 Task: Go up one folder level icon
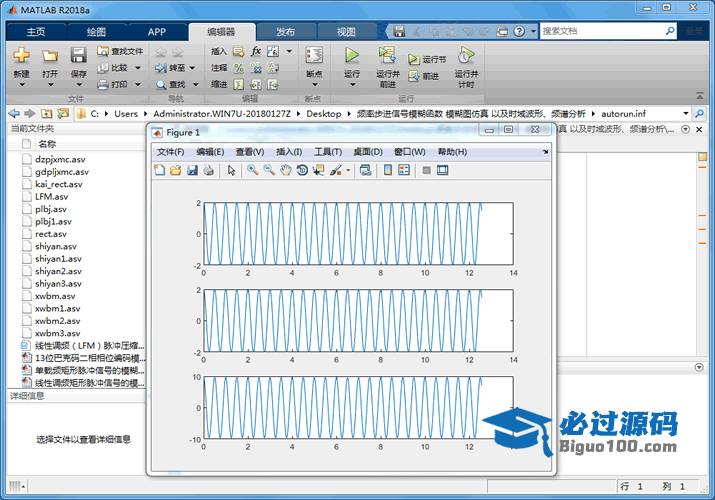(47, 113)
